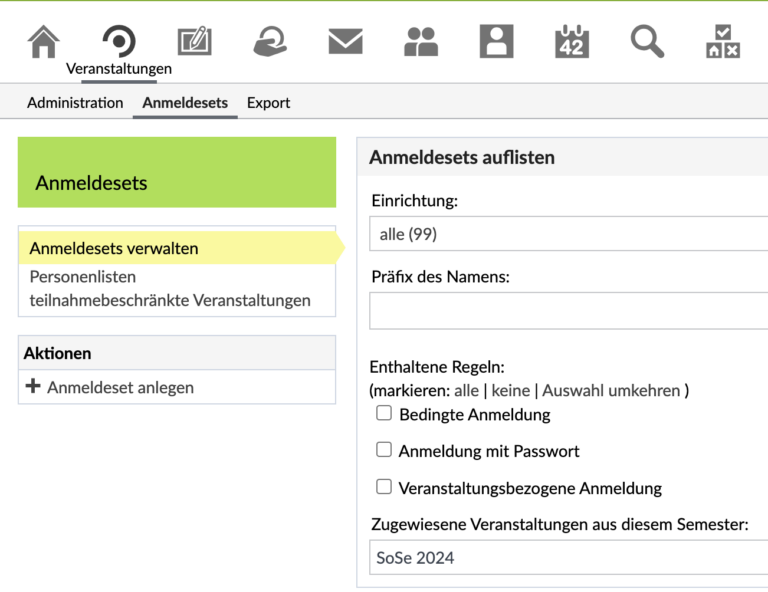This screenshot has height=592, width=768.
Task: Click the 'keine' link to unmark rules
Action: [511, 390]
